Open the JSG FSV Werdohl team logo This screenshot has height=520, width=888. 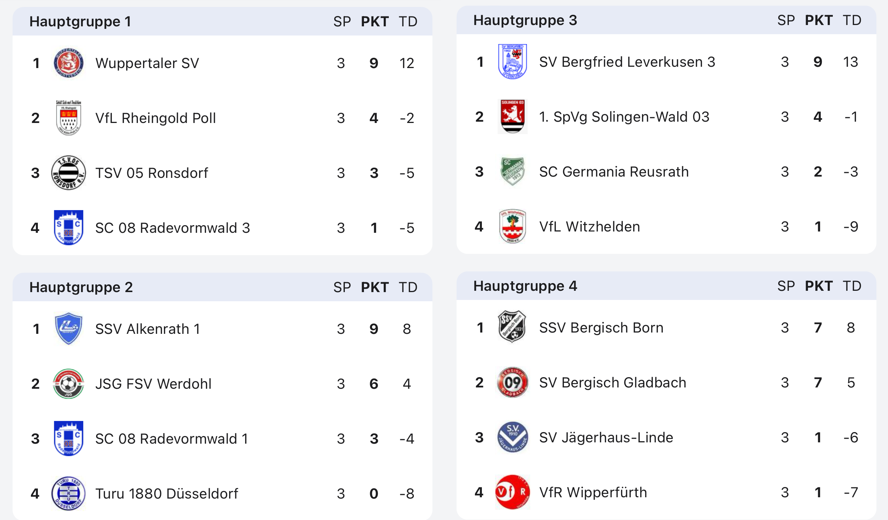(x=68, y=384)
